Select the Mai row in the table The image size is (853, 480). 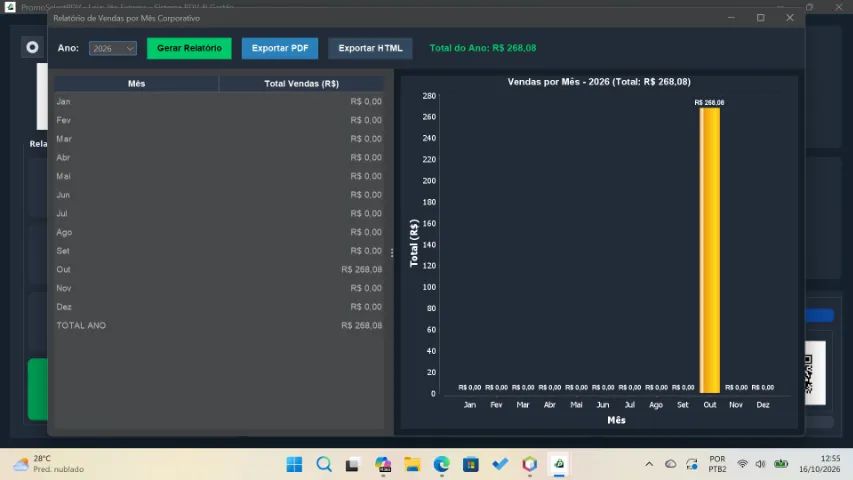pyautogui.click(x=219, y=176)
